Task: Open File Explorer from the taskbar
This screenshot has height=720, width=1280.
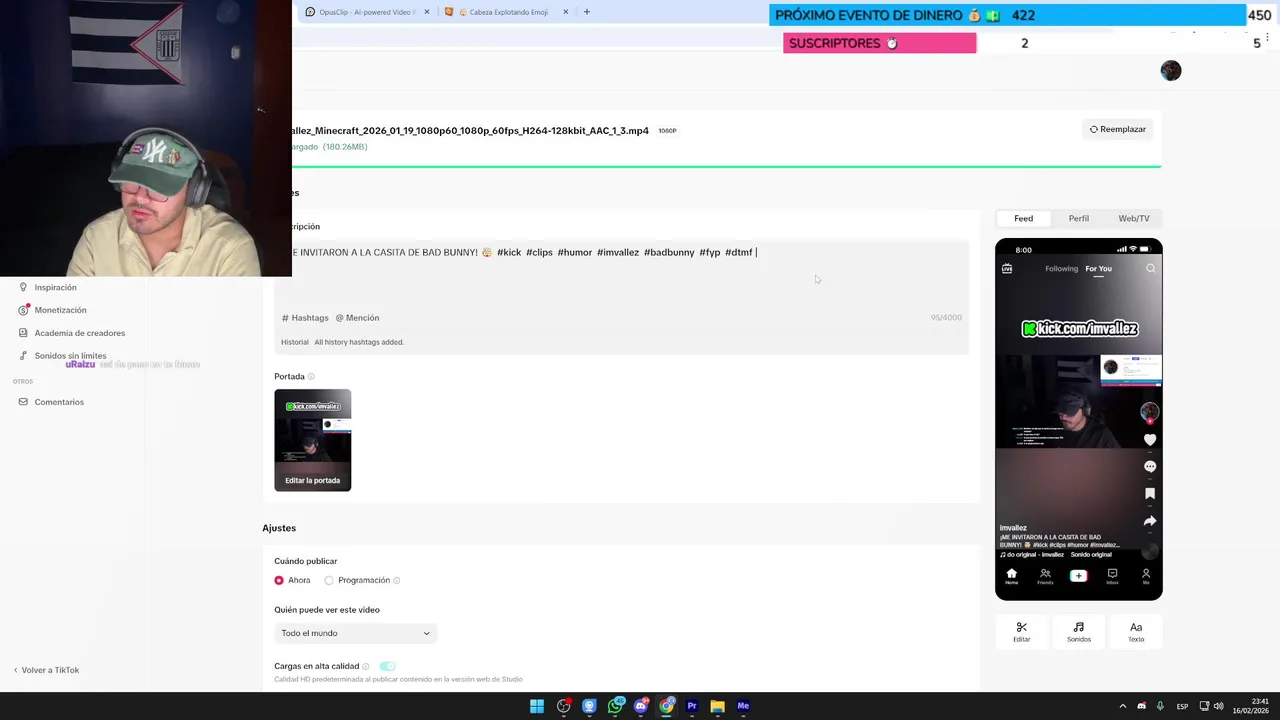Action: coord(717,706)
